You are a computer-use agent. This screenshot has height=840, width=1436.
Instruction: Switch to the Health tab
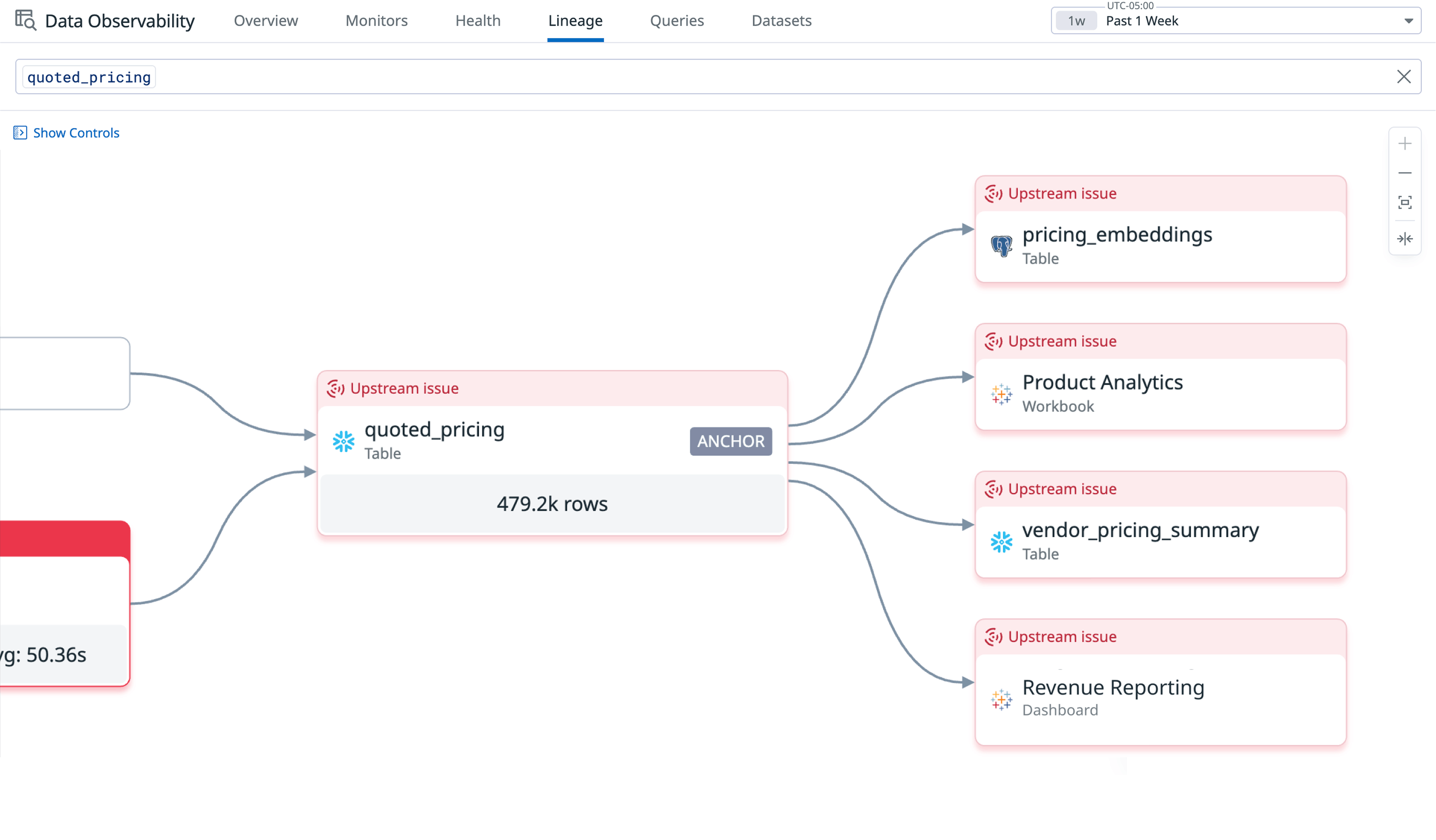tap(478, 21)
